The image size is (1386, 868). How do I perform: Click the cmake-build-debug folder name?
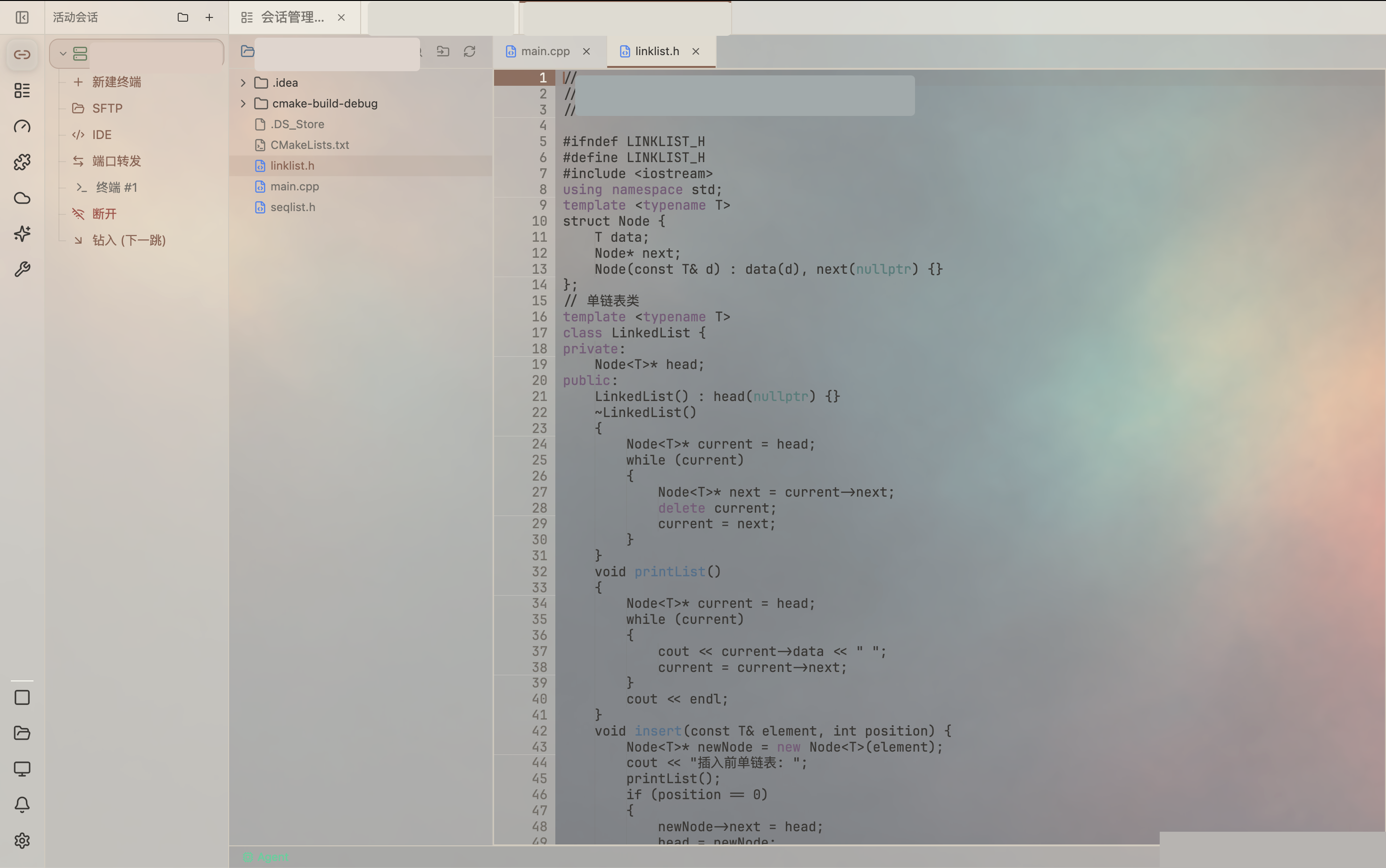coord(325,103)
